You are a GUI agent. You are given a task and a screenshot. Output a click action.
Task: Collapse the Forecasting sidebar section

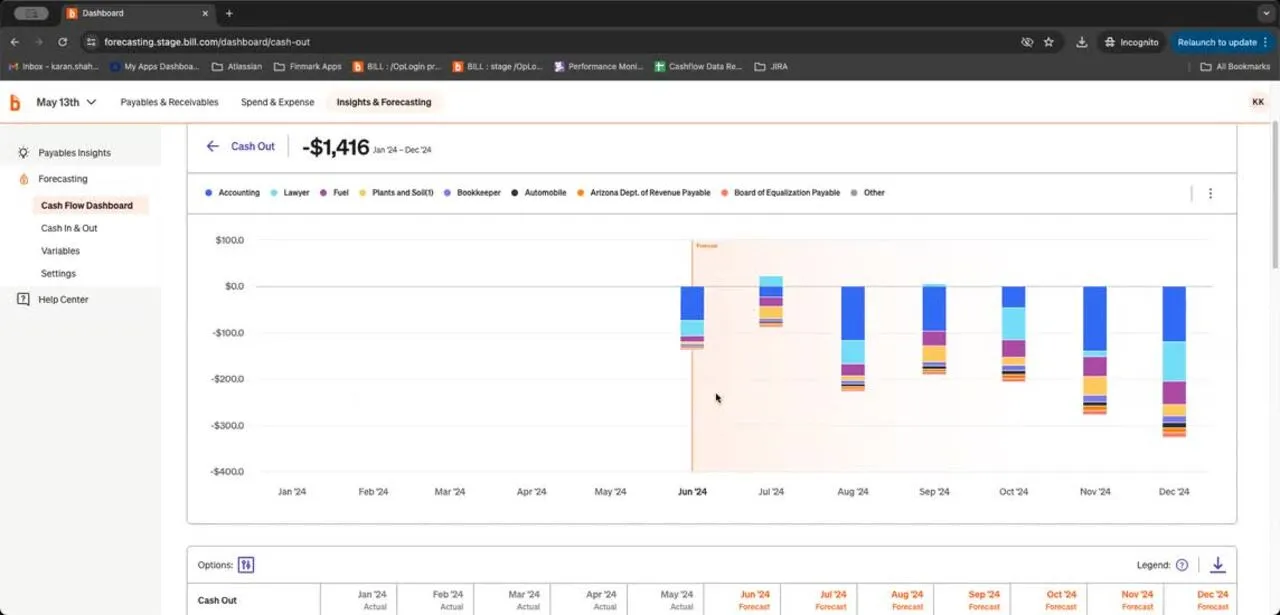click(x=62, y=179)
